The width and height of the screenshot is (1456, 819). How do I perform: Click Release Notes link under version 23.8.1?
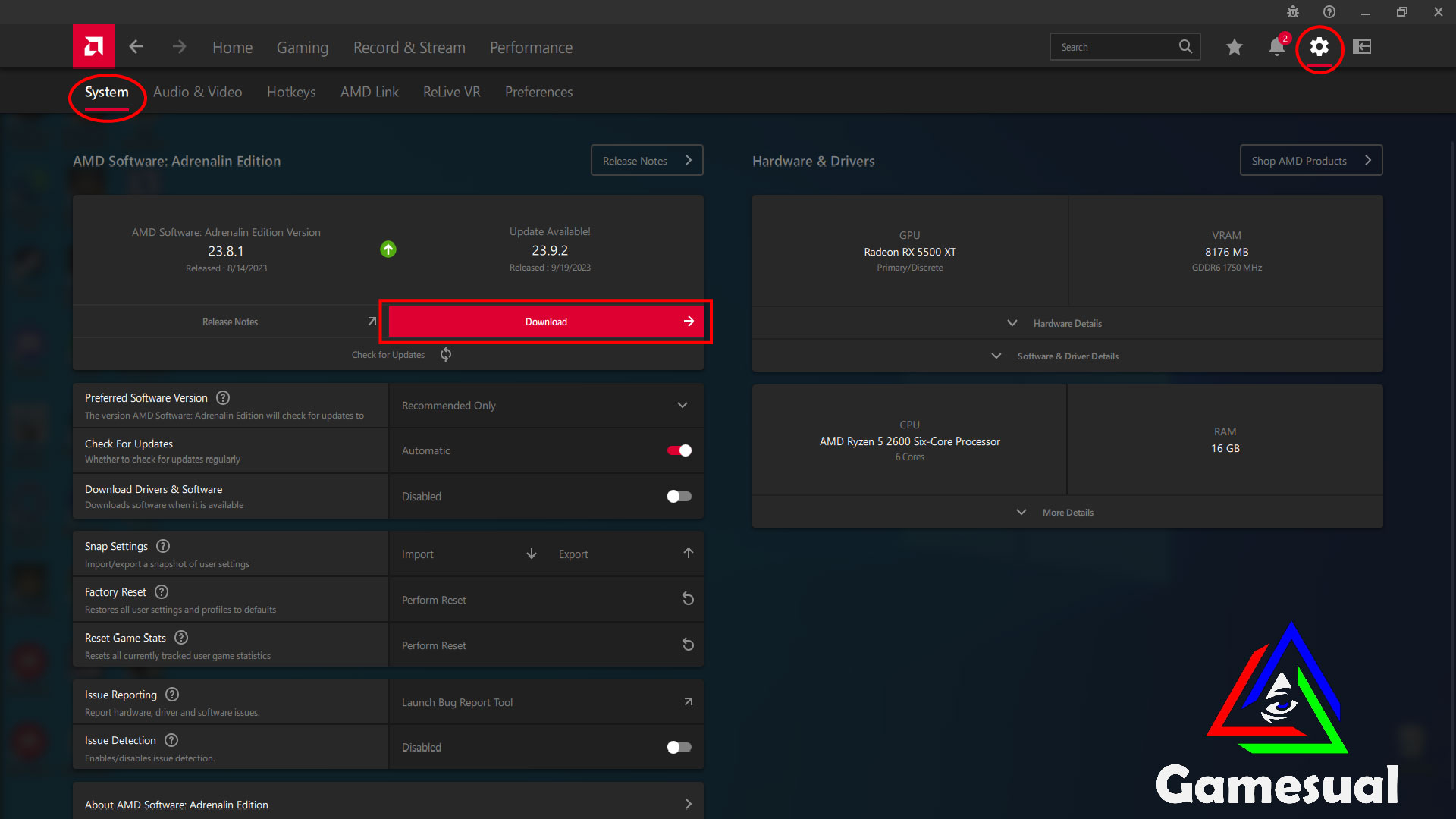coord(230,322)
